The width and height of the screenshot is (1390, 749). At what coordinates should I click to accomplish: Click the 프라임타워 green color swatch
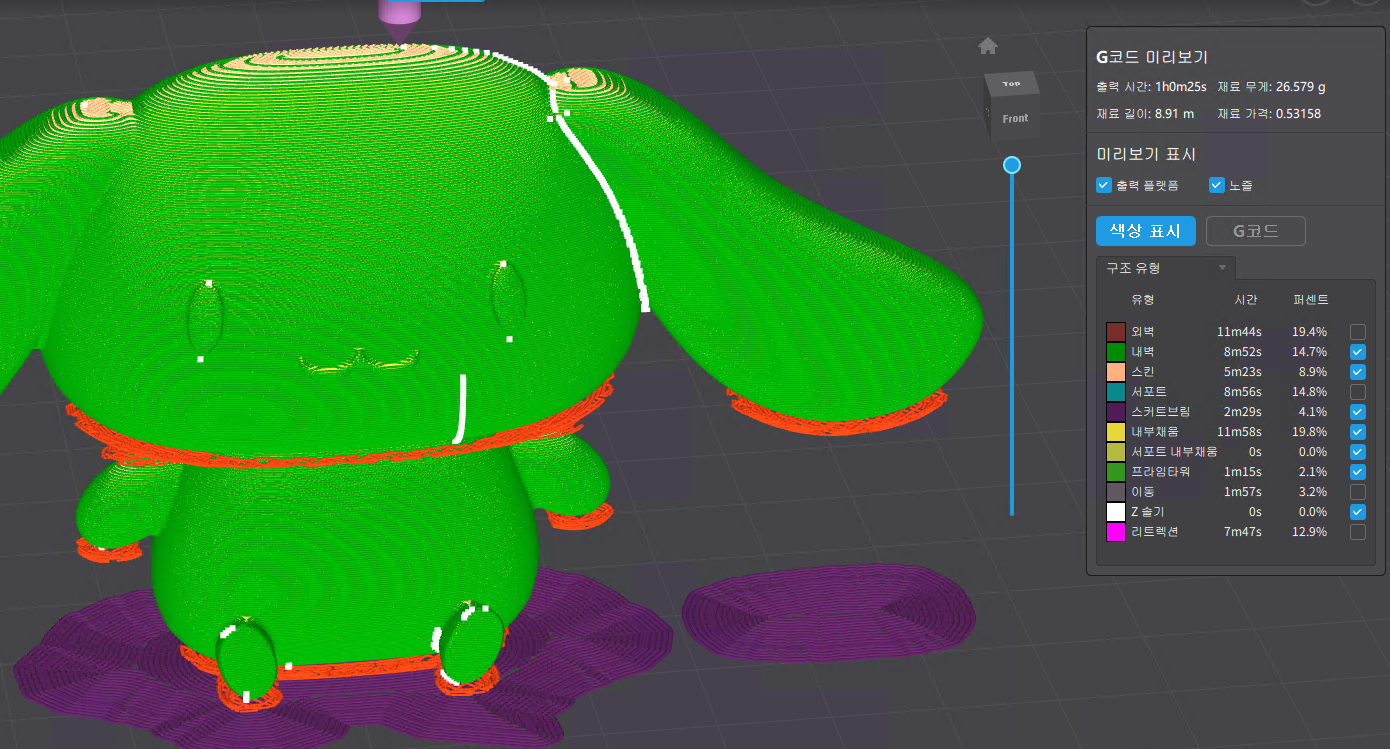[1116, 472]
